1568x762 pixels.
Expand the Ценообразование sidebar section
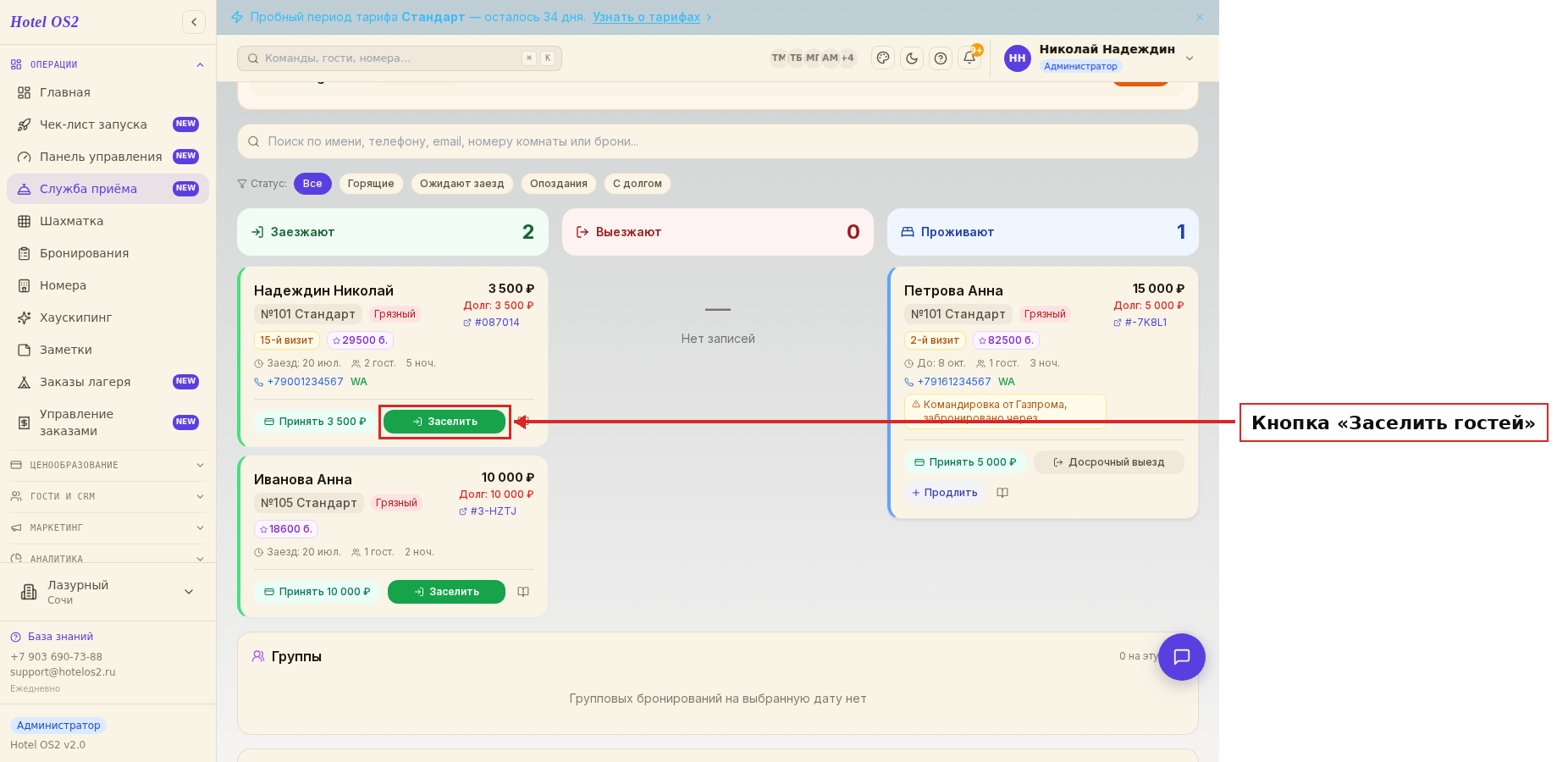[x=108, y=465]
